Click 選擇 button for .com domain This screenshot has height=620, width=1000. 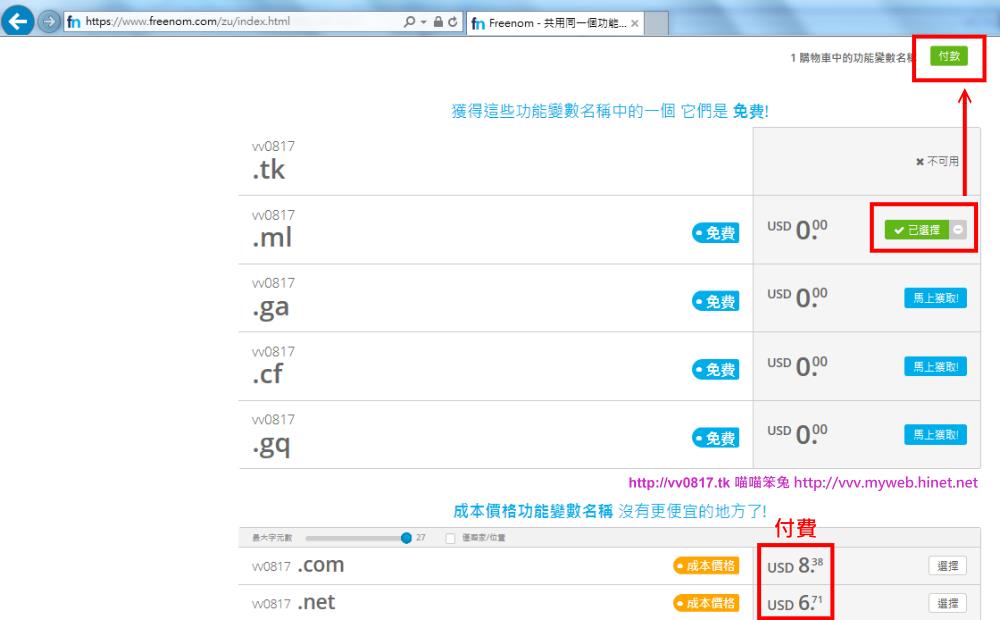click(947, 566)
